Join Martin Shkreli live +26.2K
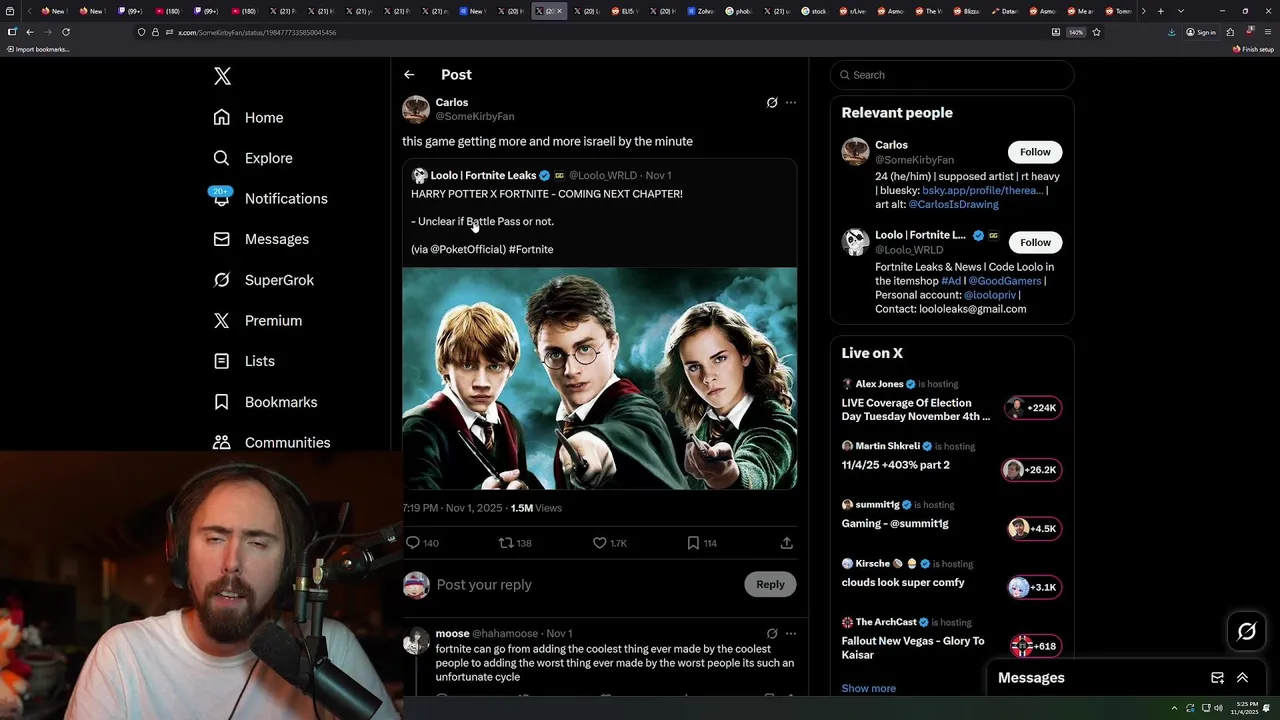 1032,470
